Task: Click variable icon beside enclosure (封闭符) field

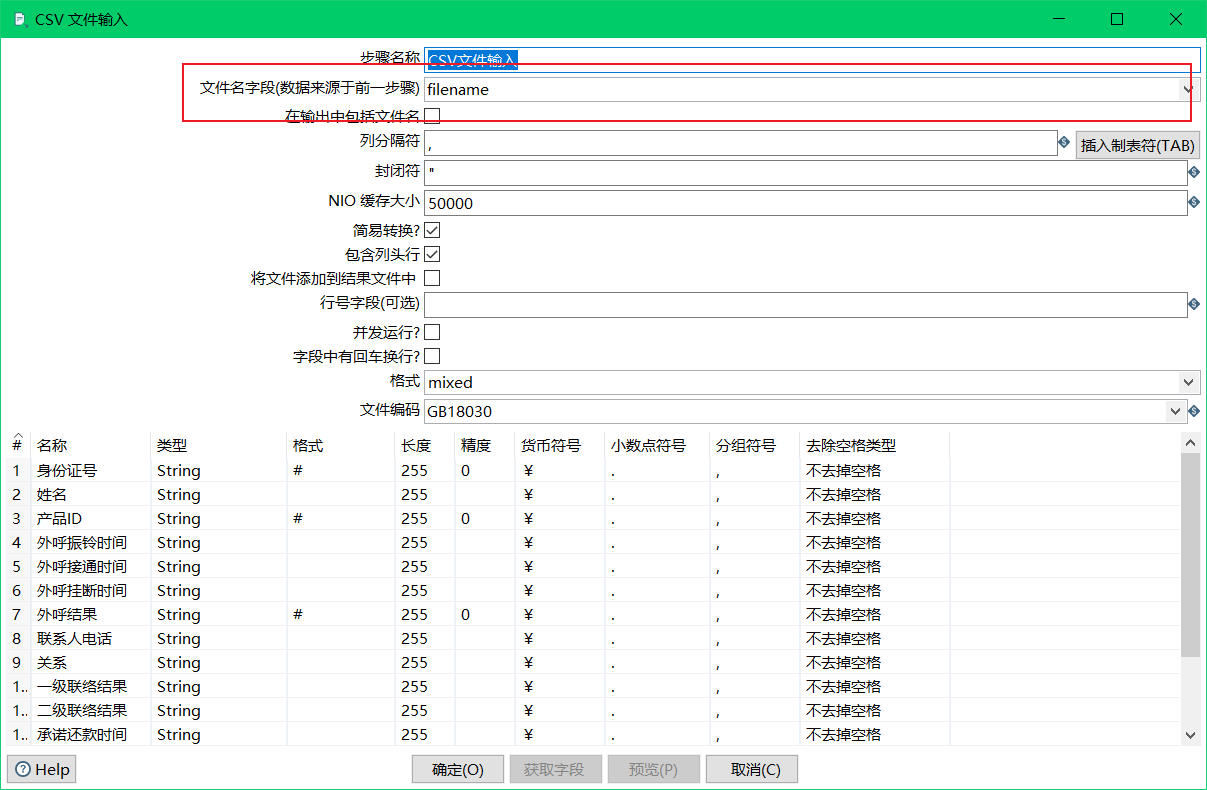Action: coord(1193,172)
